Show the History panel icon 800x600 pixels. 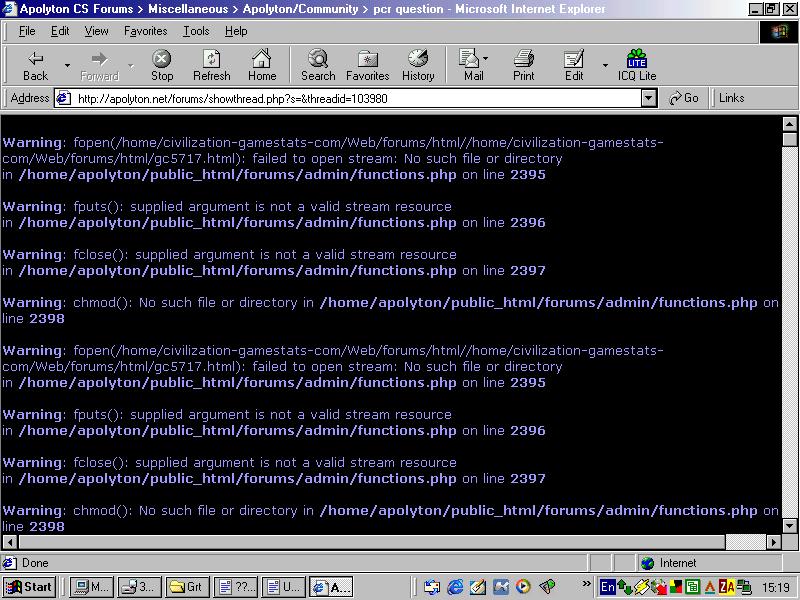[418, 65]
